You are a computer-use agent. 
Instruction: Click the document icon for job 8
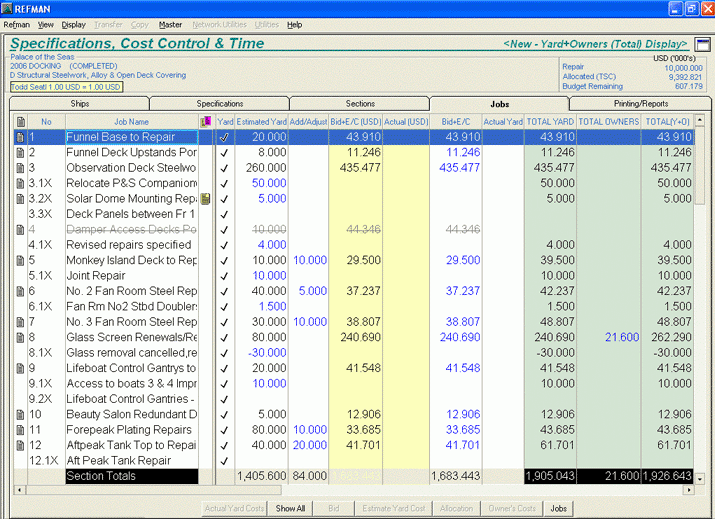[19, 337]
